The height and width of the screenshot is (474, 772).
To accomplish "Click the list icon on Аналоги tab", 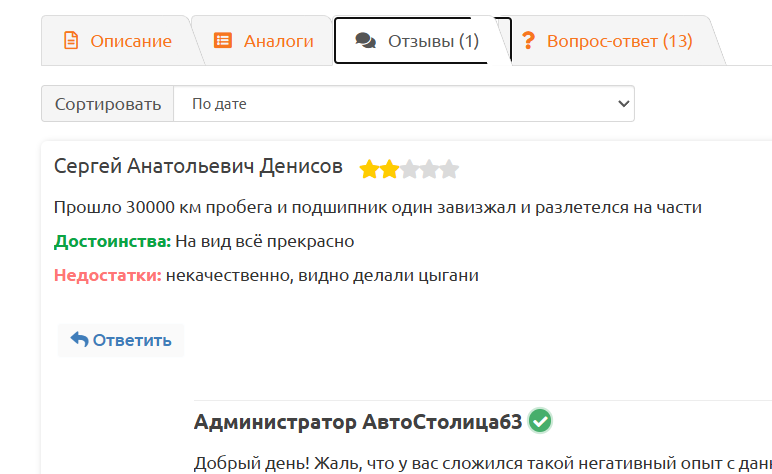I will 223,40.
